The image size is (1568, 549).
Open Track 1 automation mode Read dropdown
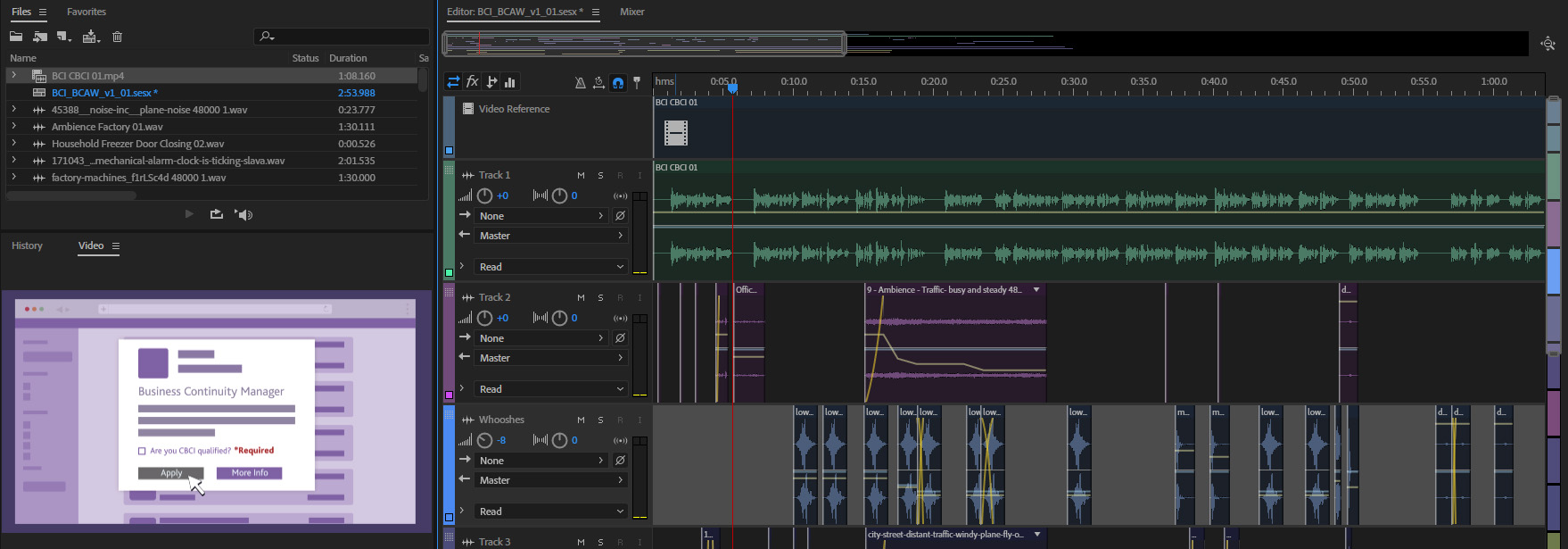[550, 267]
